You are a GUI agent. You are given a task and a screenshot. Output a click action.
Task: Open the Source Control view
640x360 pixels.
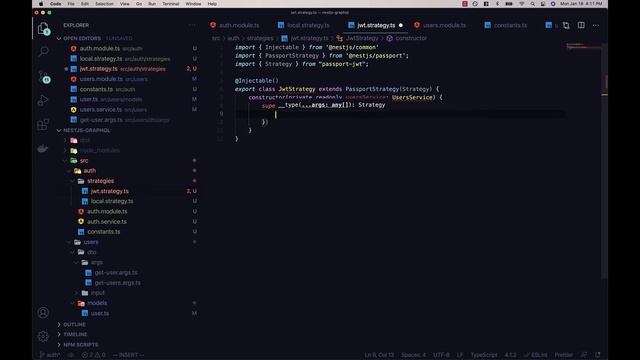pos(43,76)
